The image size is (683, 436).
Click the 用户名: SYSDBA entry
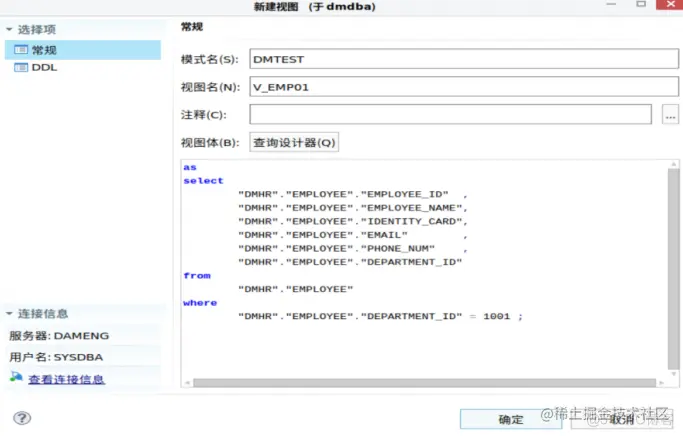click(56, 357)
